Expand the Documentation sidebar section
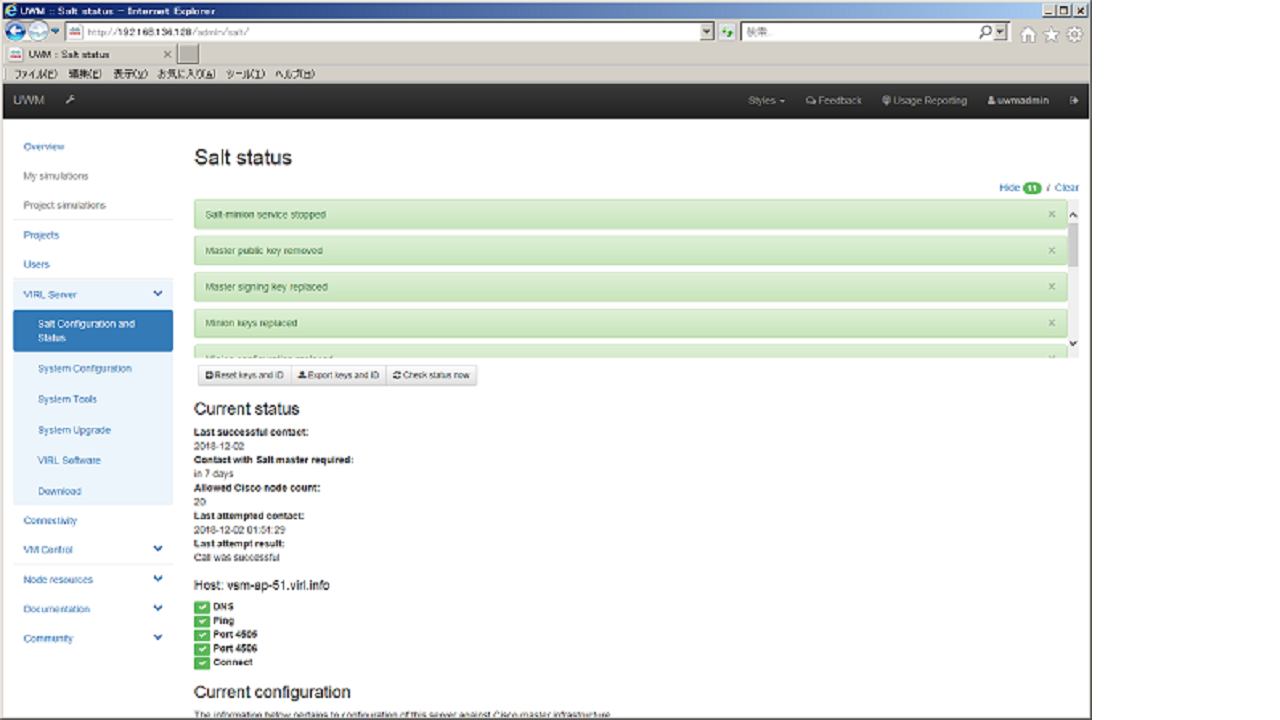This screenshot has height=720, width=1280. pyautogui.click(x=157, y=608)
